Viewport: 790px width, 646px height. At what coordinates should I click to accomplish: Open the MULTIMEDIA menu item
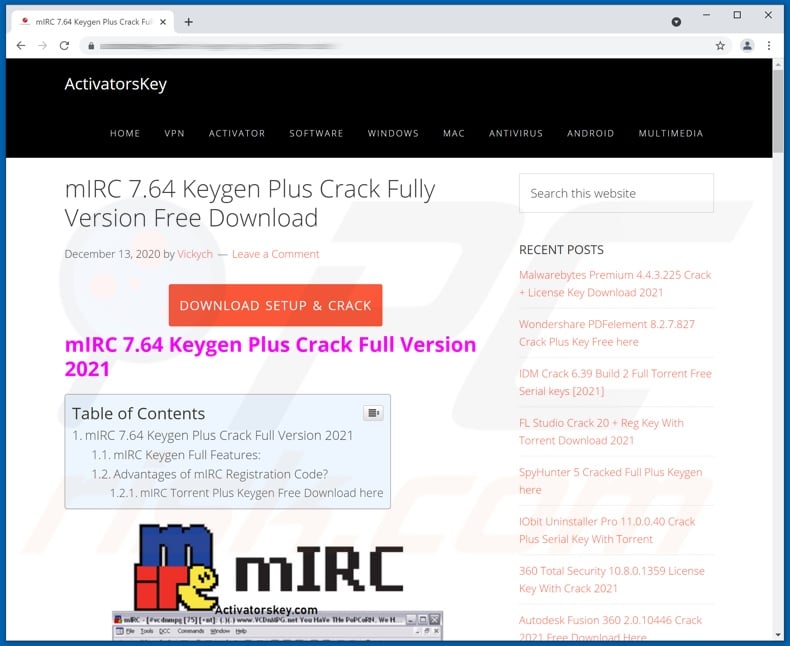671,133
